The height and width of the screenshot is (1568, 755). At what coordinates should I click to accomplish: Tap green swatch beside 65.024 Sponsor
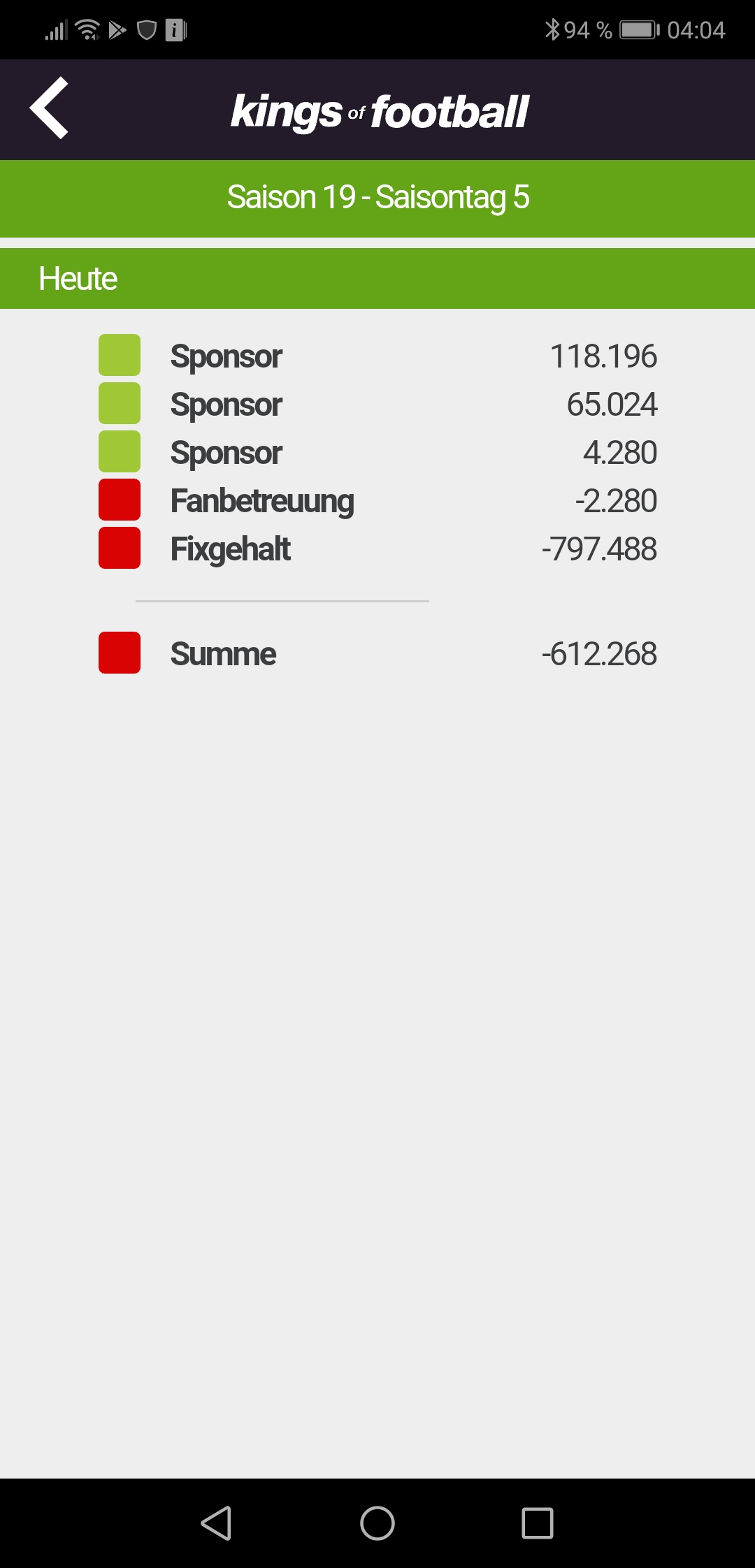[120, 403]
